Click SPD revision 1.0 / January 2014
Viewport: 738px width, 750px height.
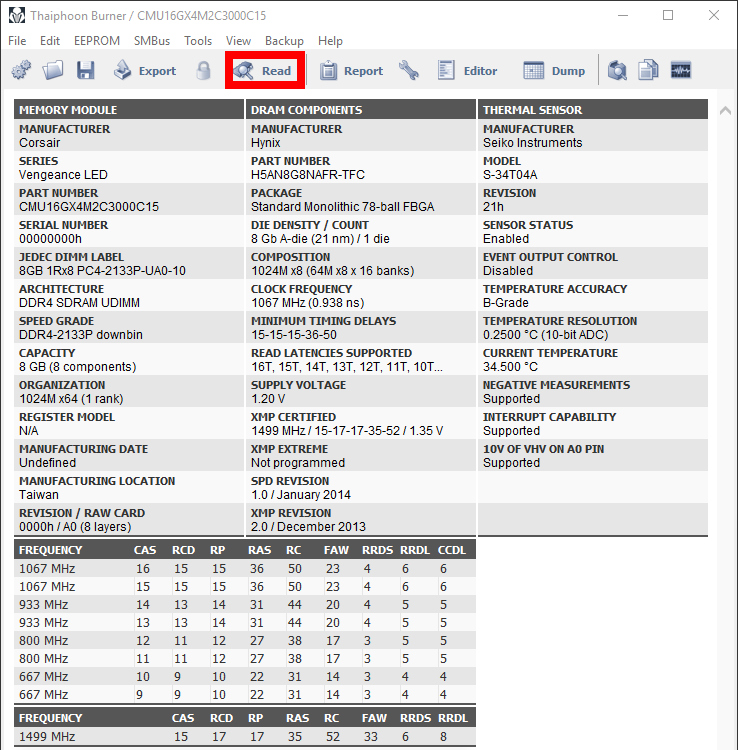click(x=301, y=495)
